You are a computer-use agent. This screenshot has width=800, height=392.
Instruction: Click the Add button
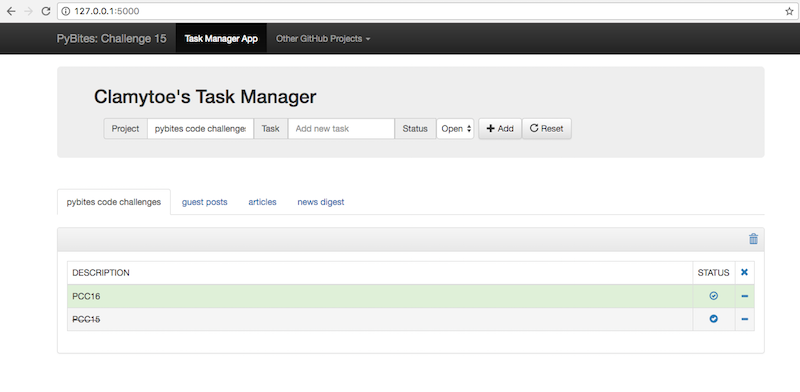500,129
